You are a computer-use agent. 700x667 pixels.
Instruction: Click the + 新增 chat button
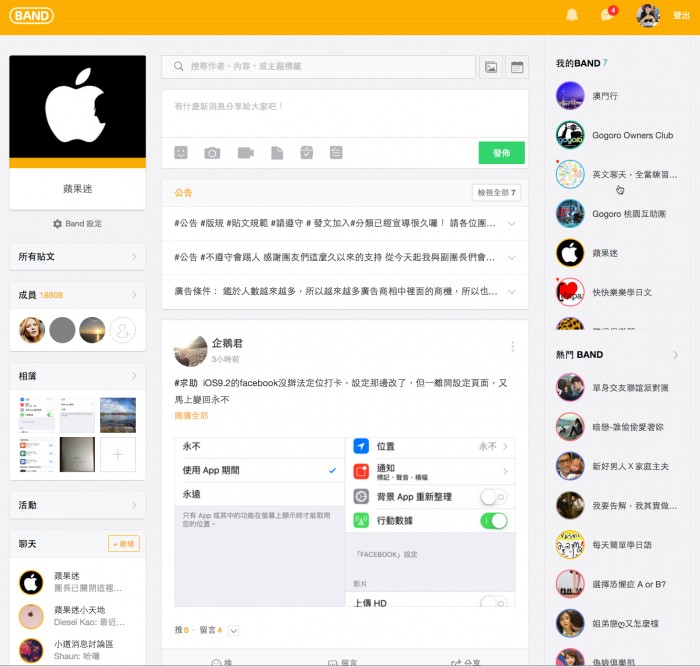(124, 544)
